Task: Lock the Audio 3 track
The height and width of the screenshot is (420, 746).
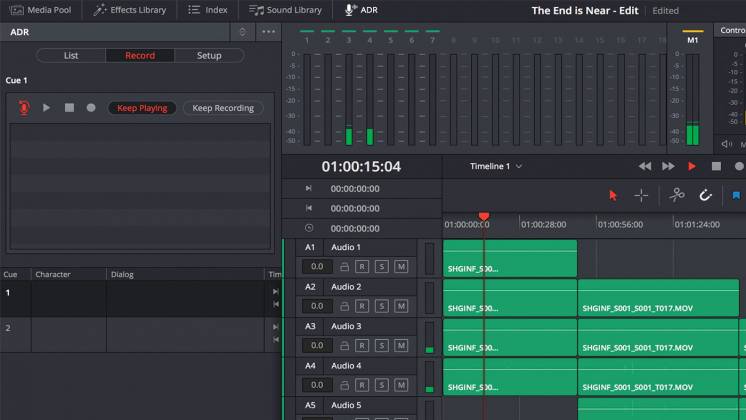Action: coord(344,346)
